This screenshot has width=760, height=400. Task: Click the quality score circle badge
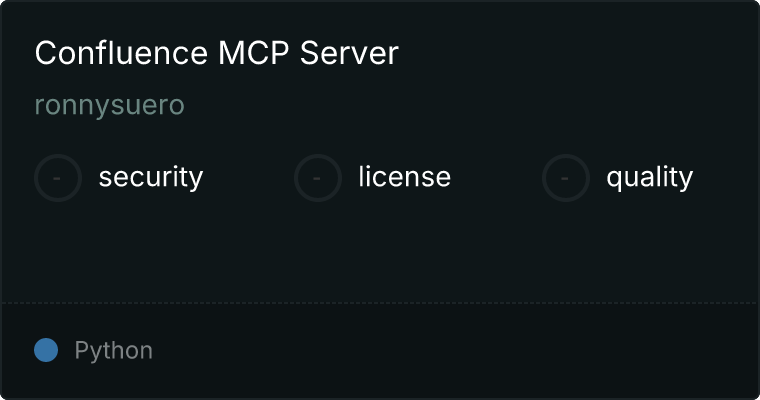click(x=566, y=178)
